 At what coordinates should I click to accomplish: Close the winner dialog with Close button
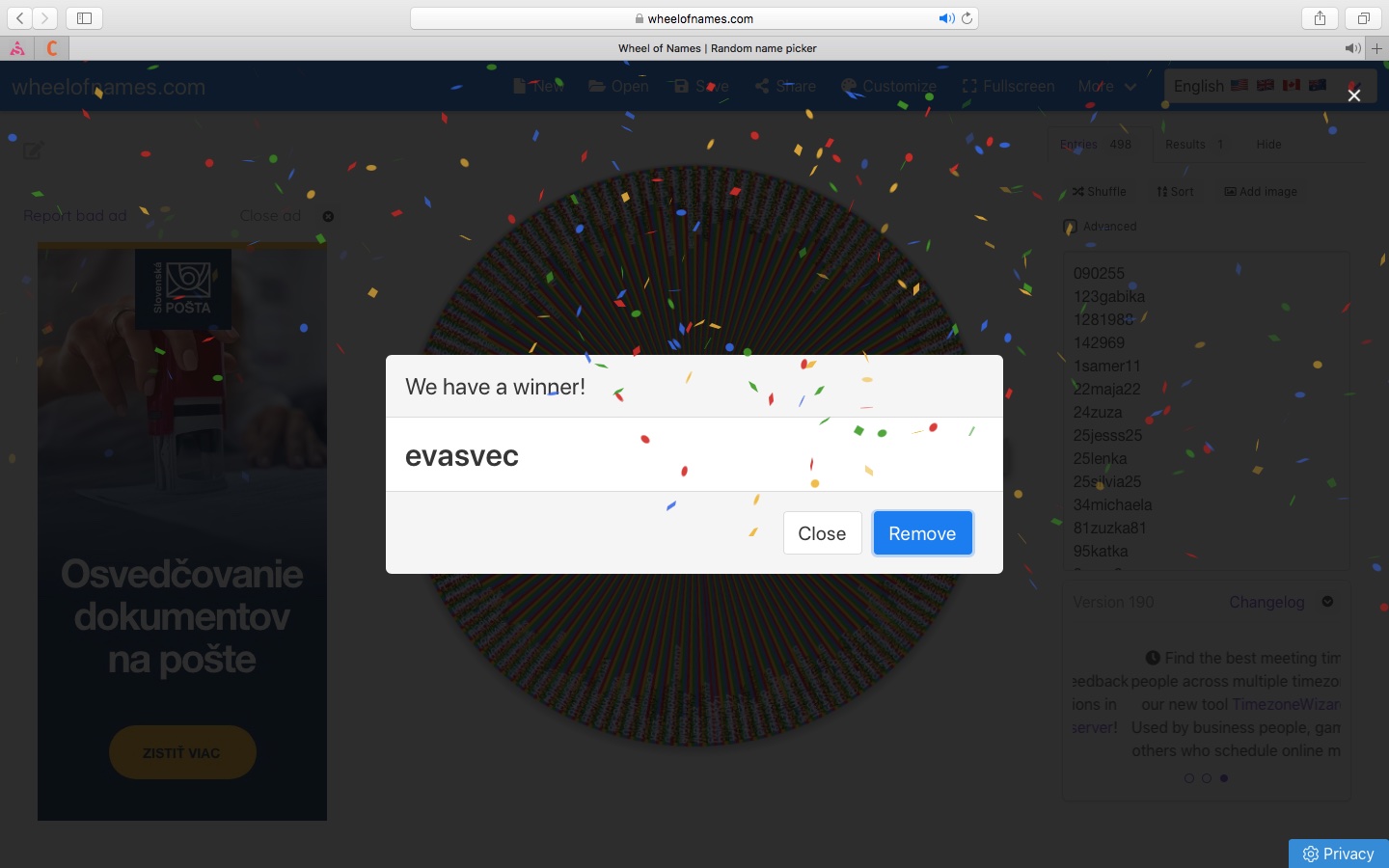click(x=822, y=533)
